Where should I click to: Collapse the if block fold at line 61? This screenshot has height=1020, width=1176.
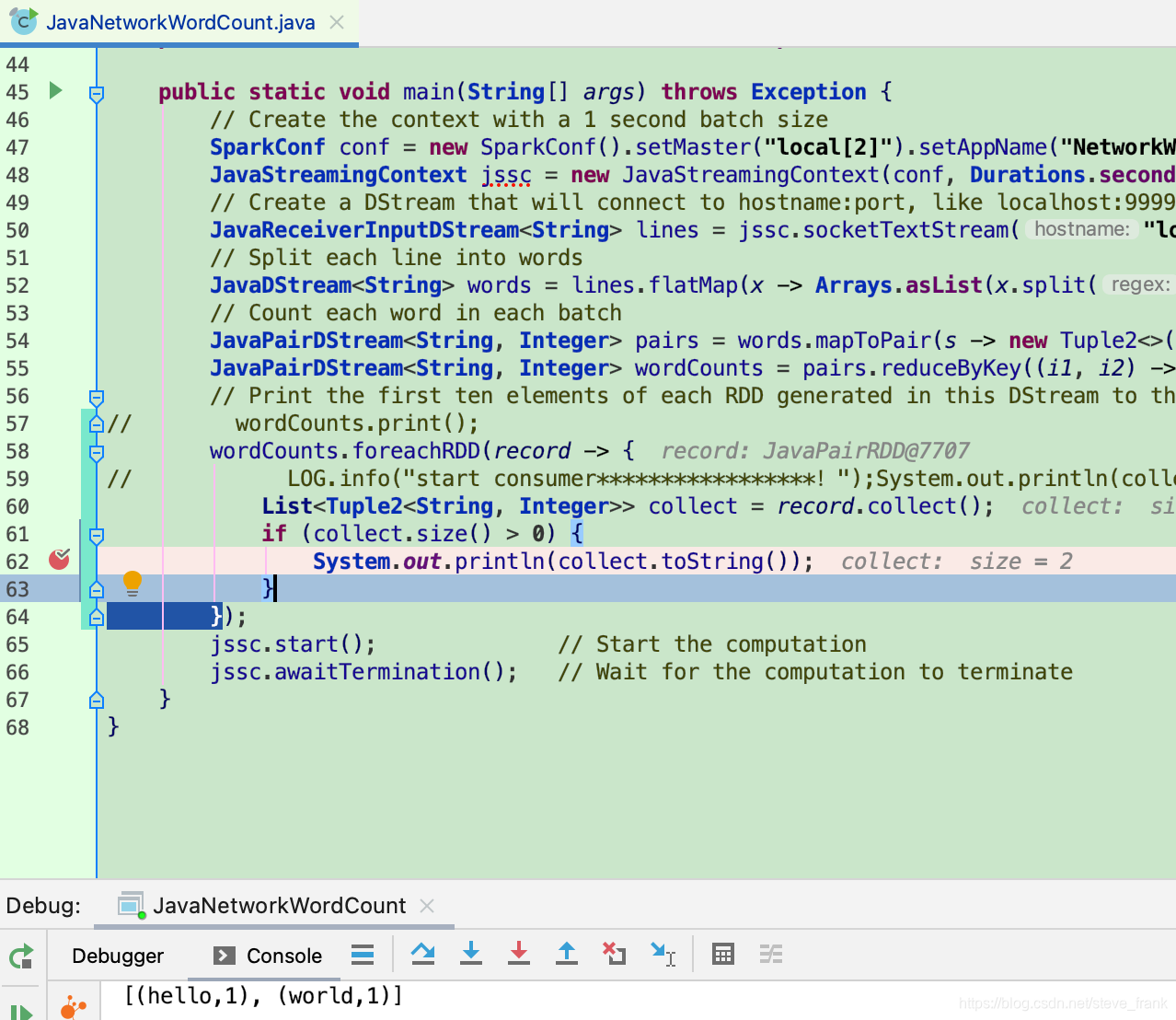pyautogui.click(x=97, y=535)
